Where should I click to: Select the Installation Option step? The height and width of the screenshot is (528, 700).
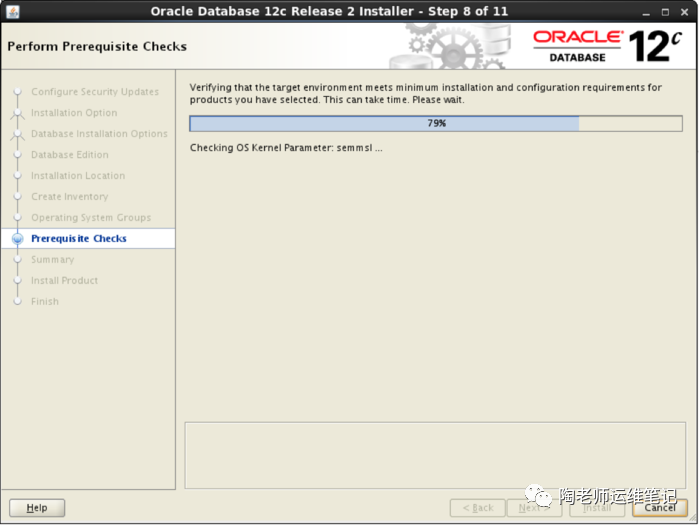pyautogui.click(x=74, y=112)
